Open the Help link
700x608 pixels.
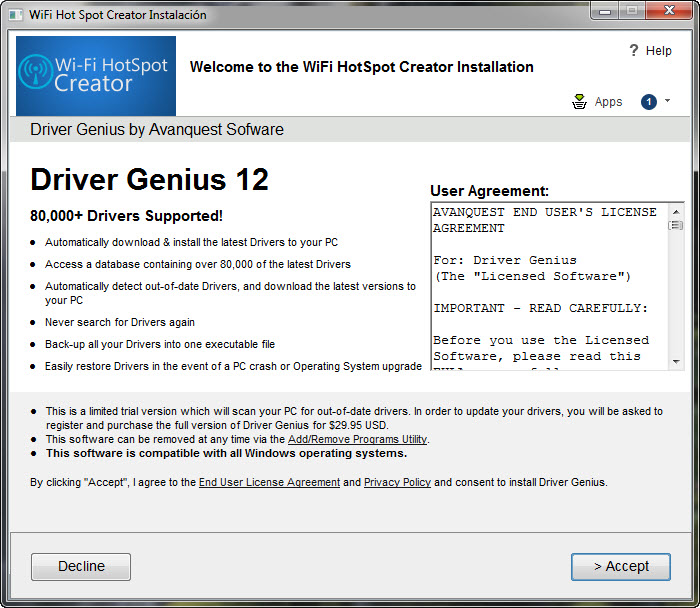(x=658, y=51)
